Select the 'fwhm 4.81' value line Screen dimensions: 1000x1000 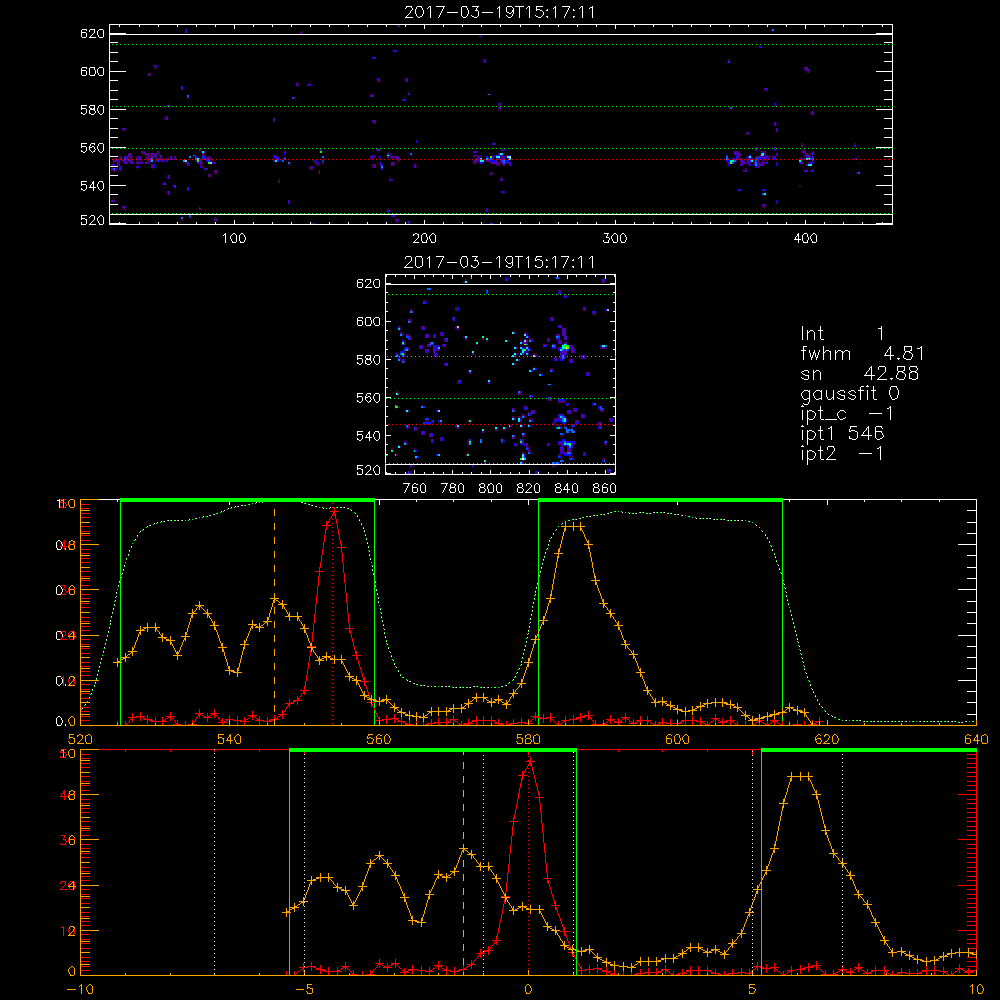point(862,353)
